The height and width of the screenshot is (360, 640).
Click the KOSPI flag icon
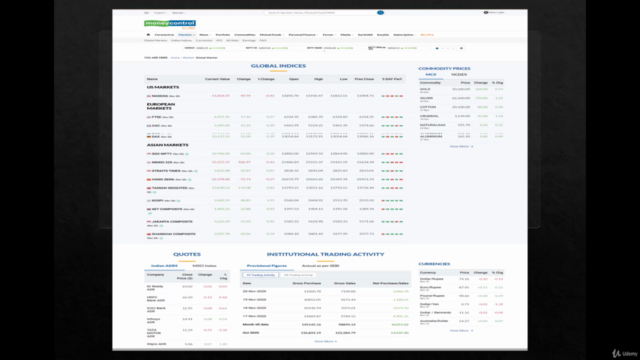149,201
